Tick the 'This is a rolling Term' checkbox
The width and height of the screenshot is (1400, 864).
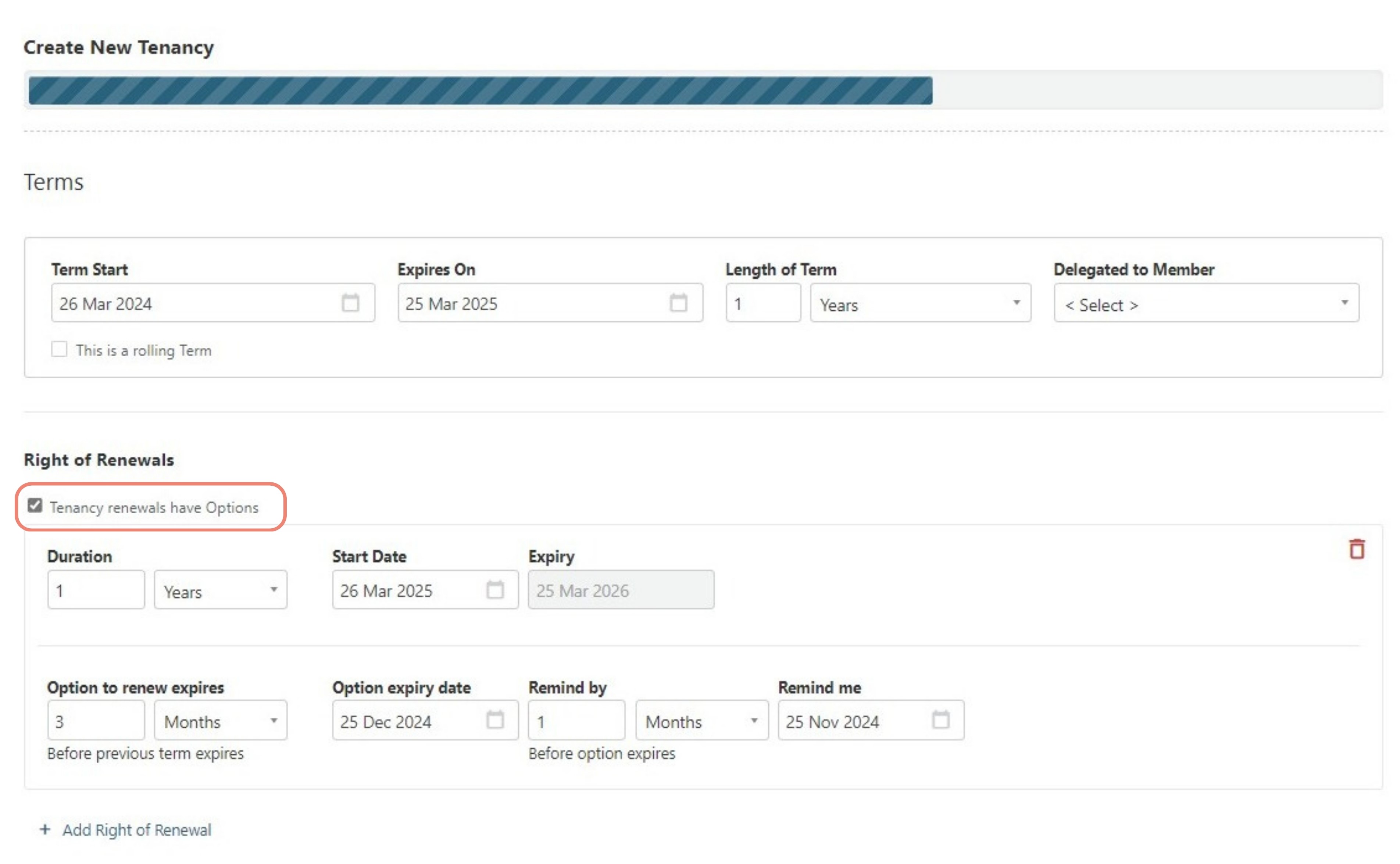pos(60,349)
